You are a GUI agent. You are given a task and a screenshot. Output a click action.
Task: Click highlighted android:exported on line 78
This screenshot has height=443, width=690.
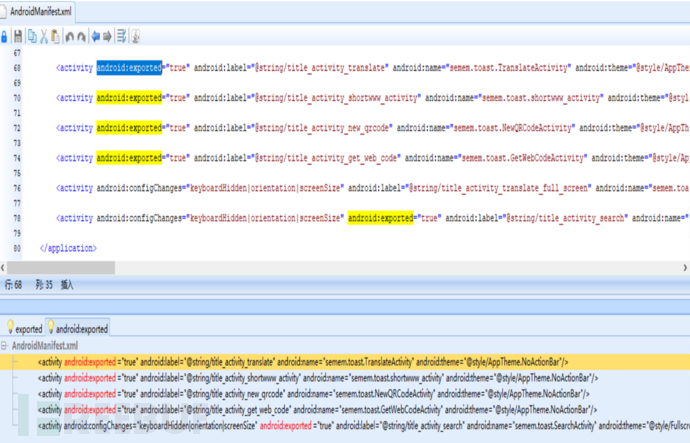(381, 218)
